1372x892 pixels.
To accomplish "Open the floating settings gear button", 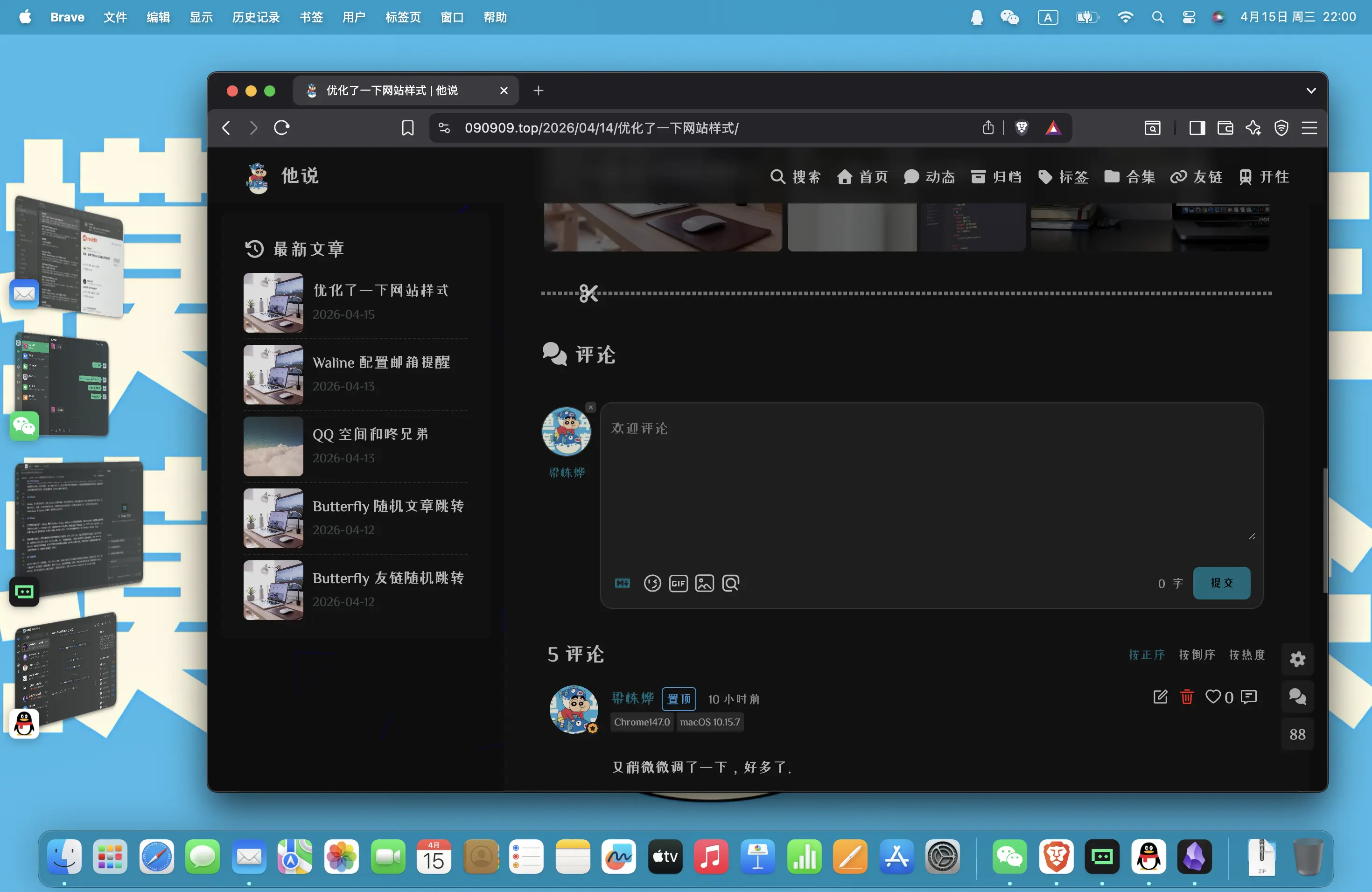I will point(1297,659).
